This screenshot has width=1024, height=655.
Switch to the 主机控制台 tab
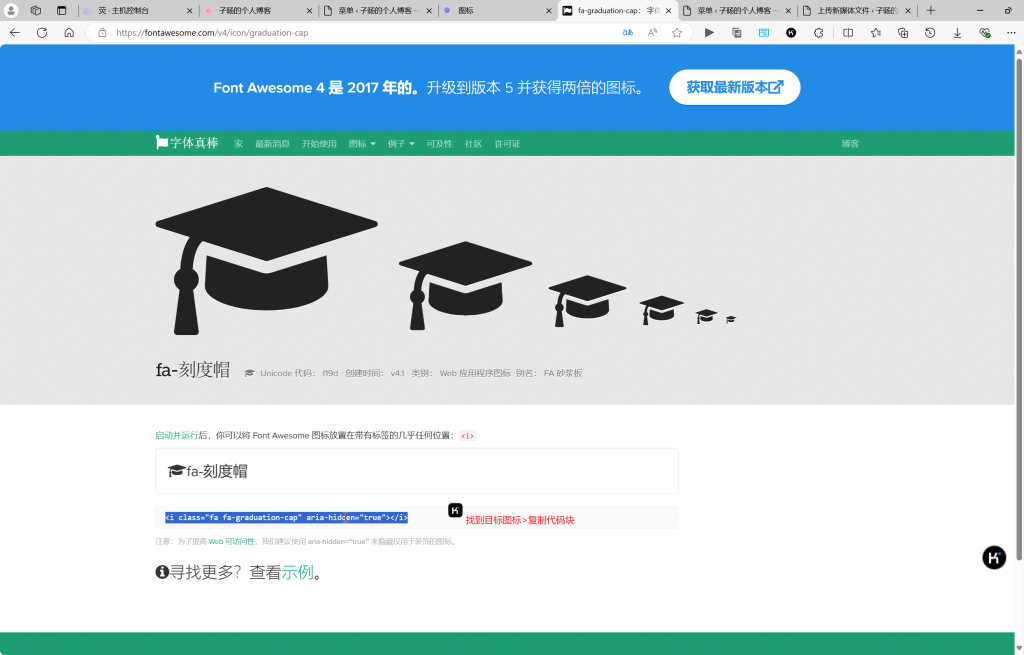click(136, 10)
